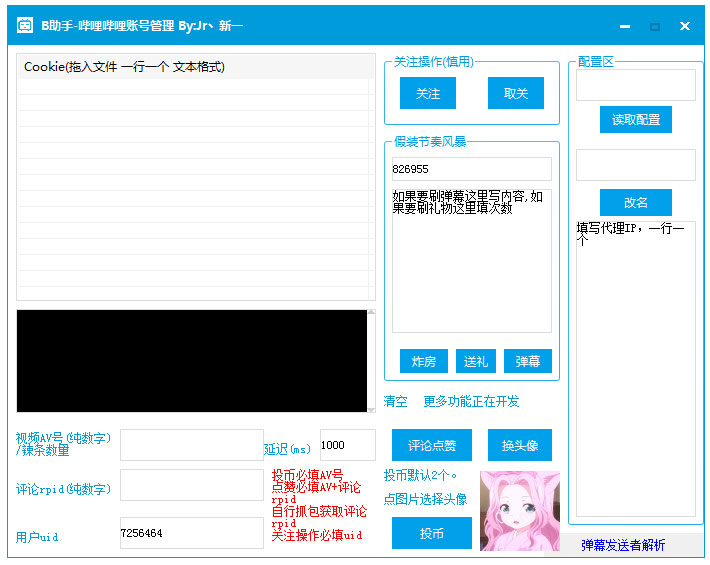Click the Cookie list column header

click(x=195, y=67)
